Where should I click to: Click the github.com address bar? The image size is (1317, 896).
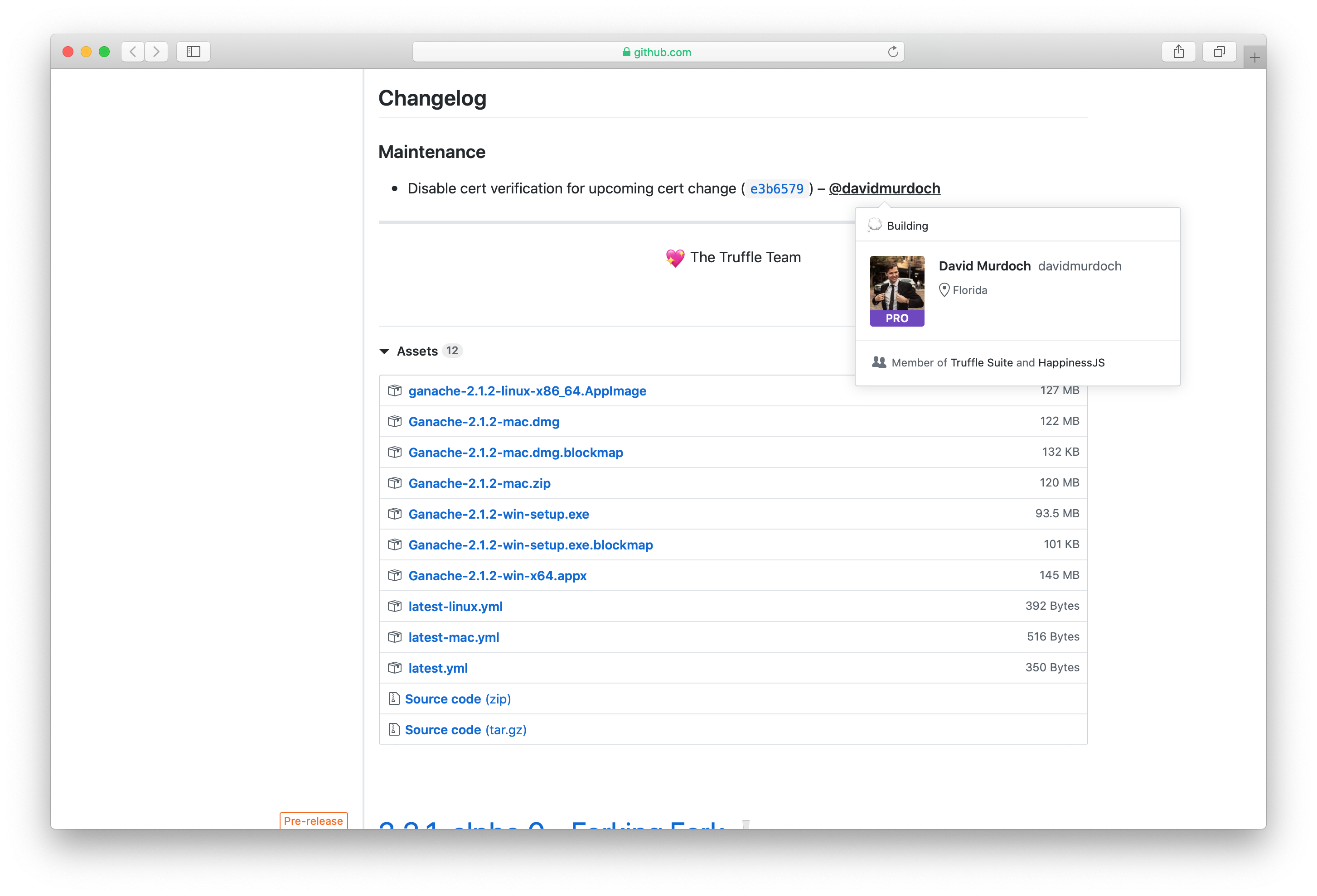(x=657, y=52)
